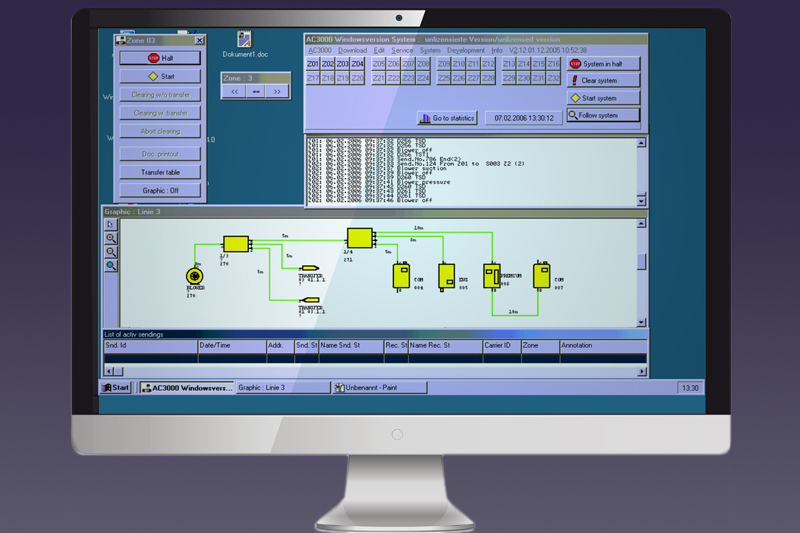The width and height of the screenshot is (800, 533).
Task: Switch to Unbenannt - Paint taskbar item
Action: tap(380, 388)
